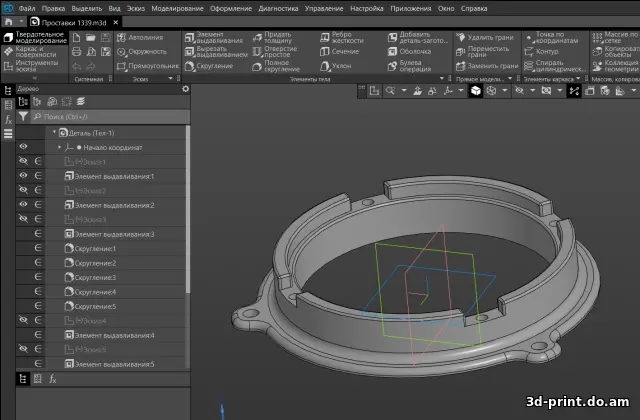Switch to Проставки 1339.m3d tab
The height and width of the screenshot is (420, 640).
(73, 22)
